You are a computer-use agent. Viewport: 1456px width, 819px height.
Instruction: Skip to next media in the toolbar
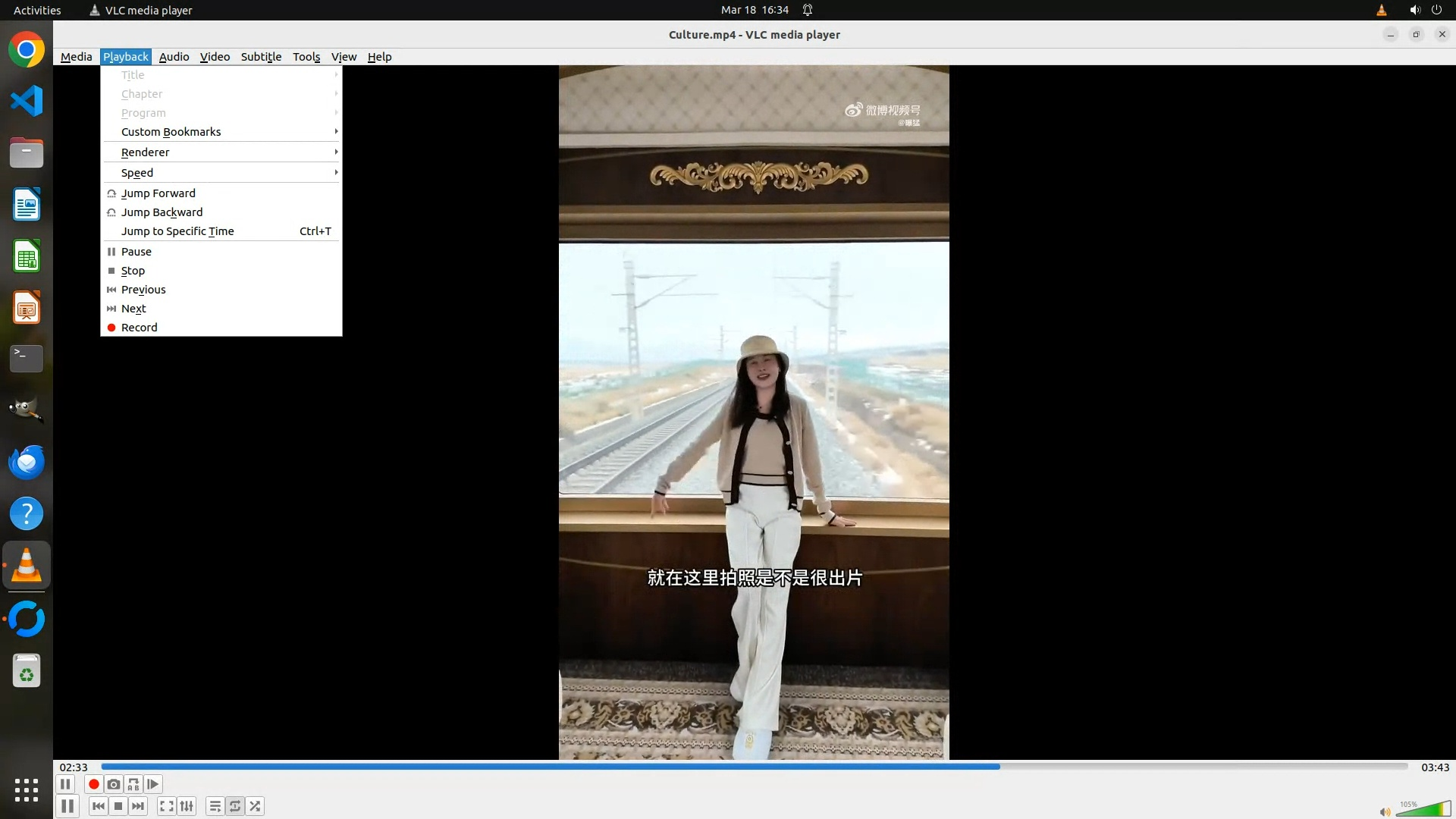138,806
